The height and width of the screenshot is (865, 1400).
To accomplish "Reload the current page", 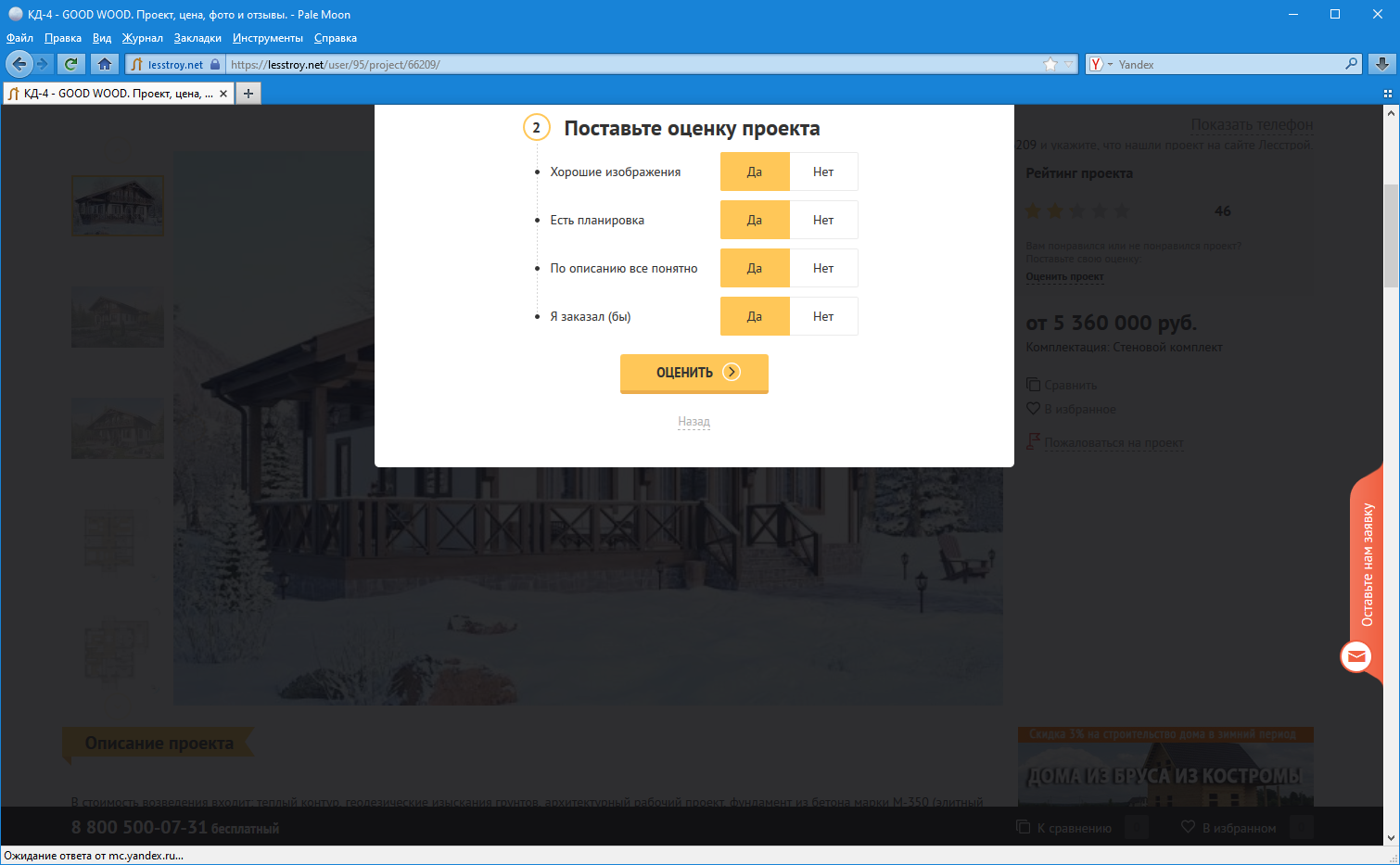I will [x=71, y=64].
